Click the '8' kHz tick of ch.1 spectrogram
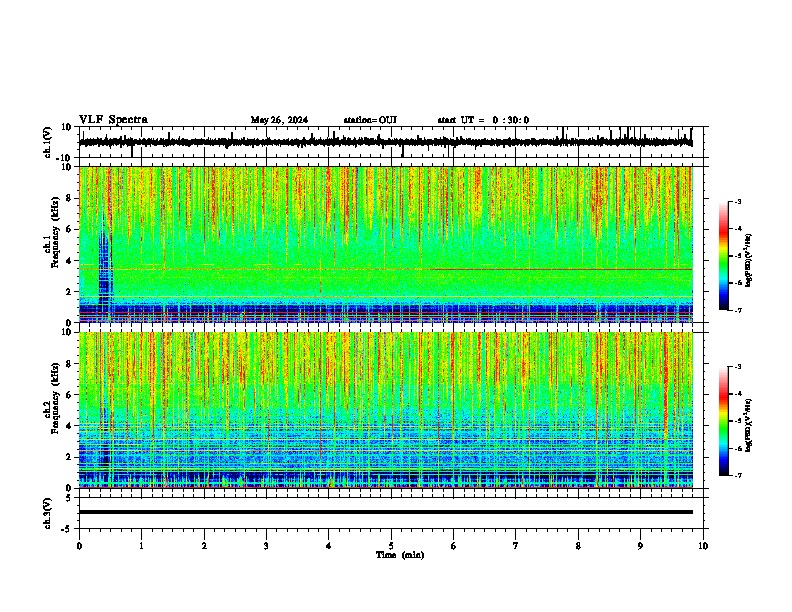The height and width of the screenshot is (612, 792). click(69, 198)
